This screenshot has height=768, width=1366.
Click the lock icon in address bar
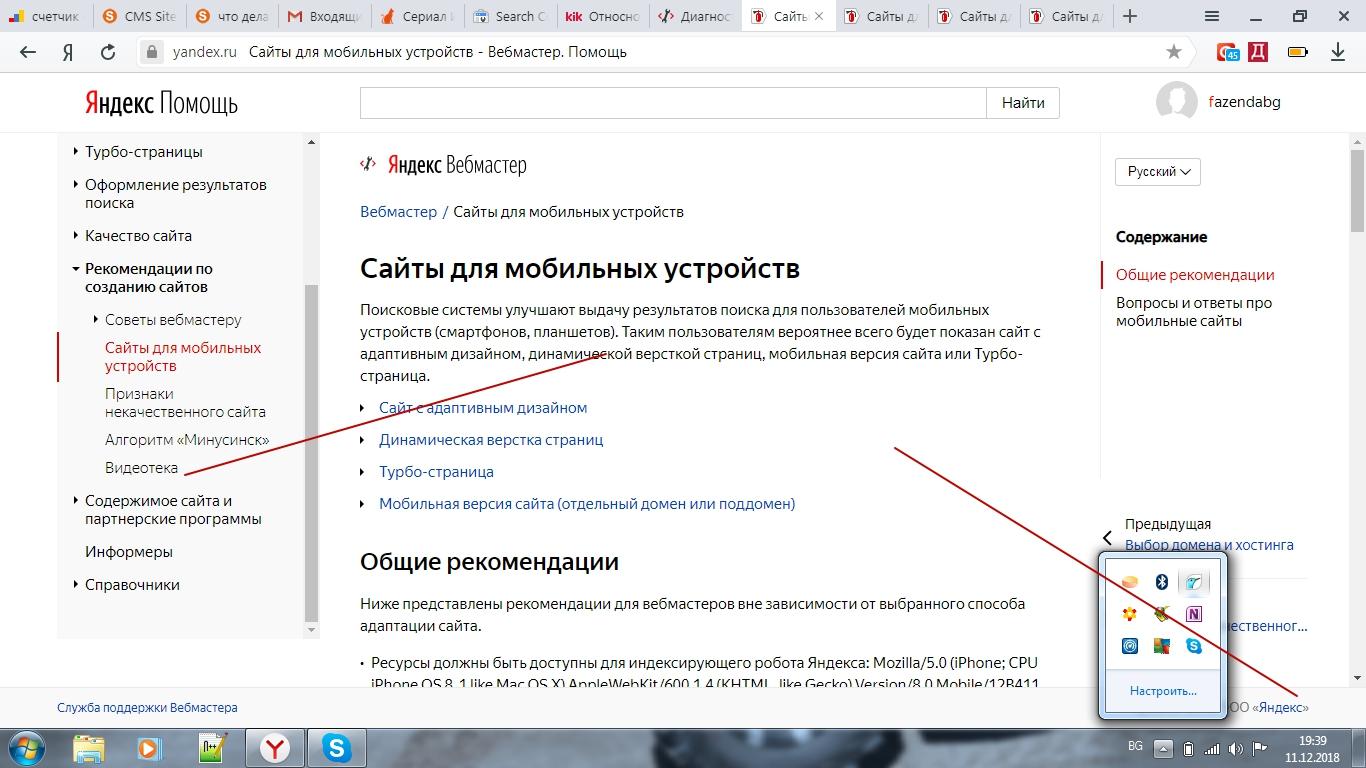click(x=152, y=52)
